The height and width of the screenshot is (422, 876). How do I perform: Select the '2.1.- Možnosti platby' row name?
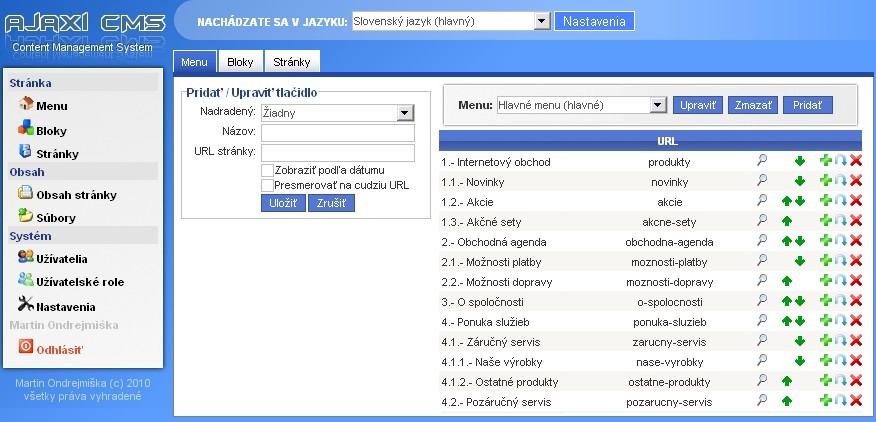click(x=491, y=262)
